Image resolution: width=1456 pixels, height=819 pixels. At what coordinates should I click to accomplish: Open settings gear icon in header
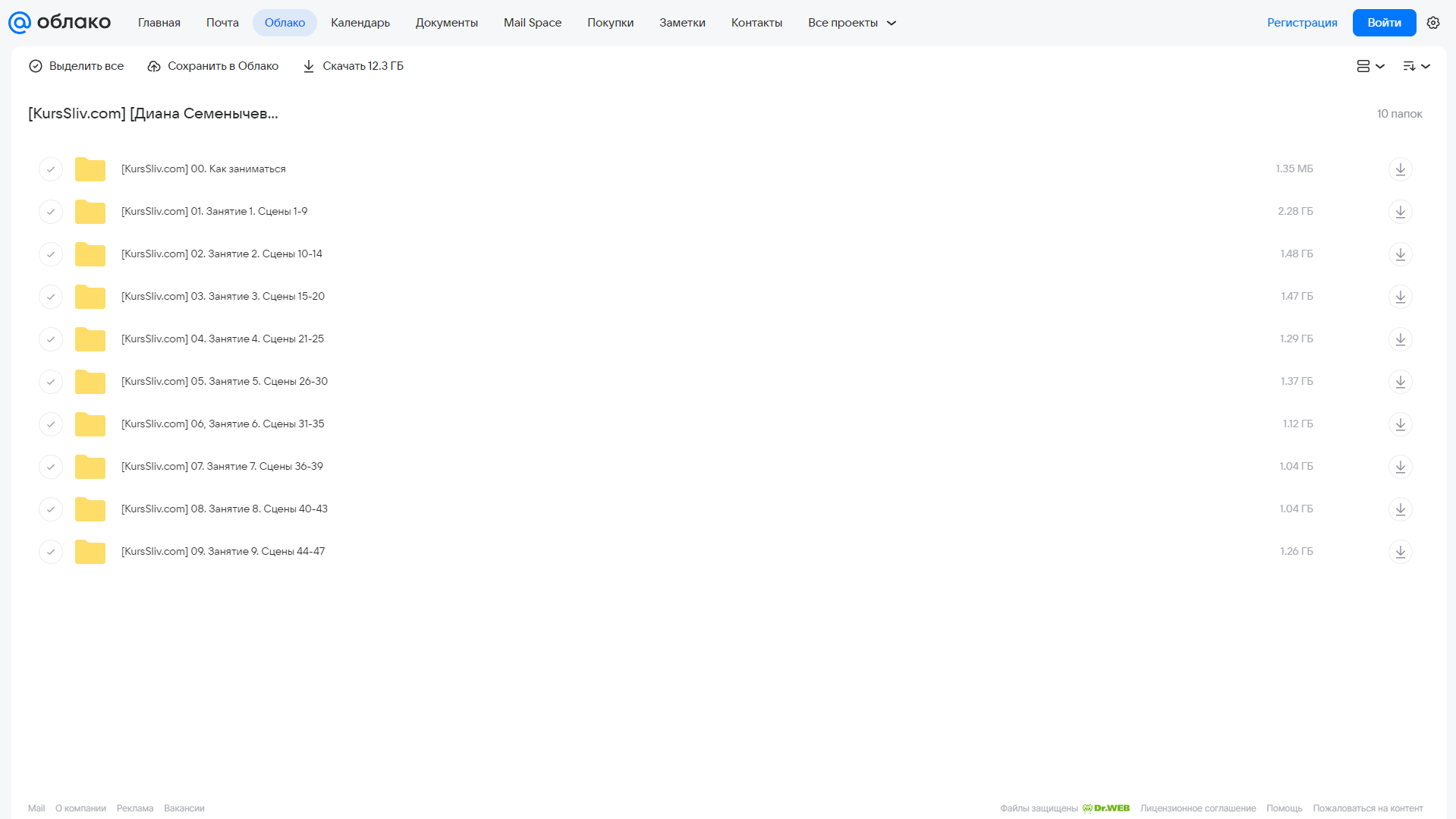(x=1432, y=23)
